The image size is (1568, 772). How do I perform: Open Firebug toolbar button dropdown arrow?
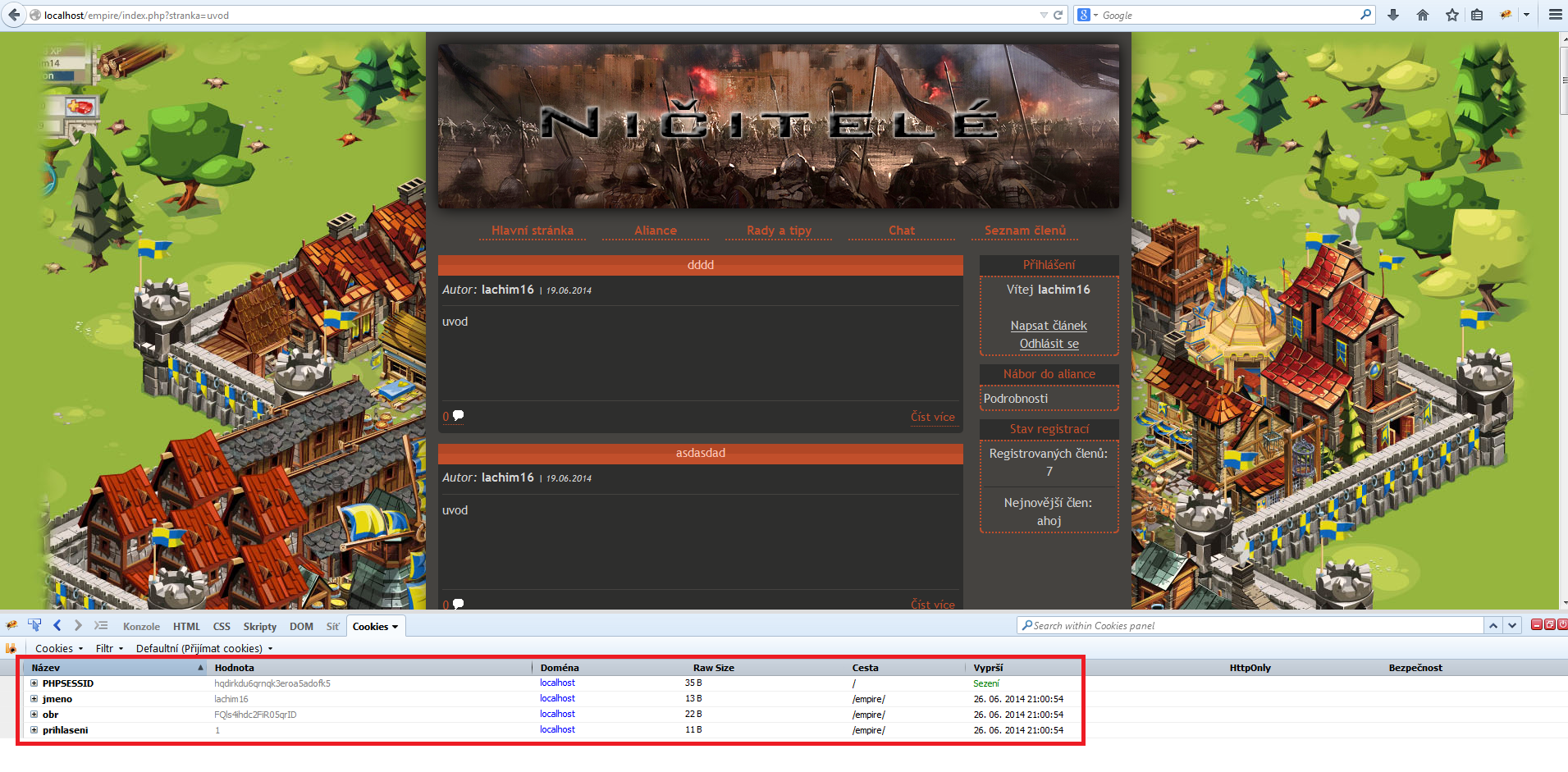(x=1526, y=15)
